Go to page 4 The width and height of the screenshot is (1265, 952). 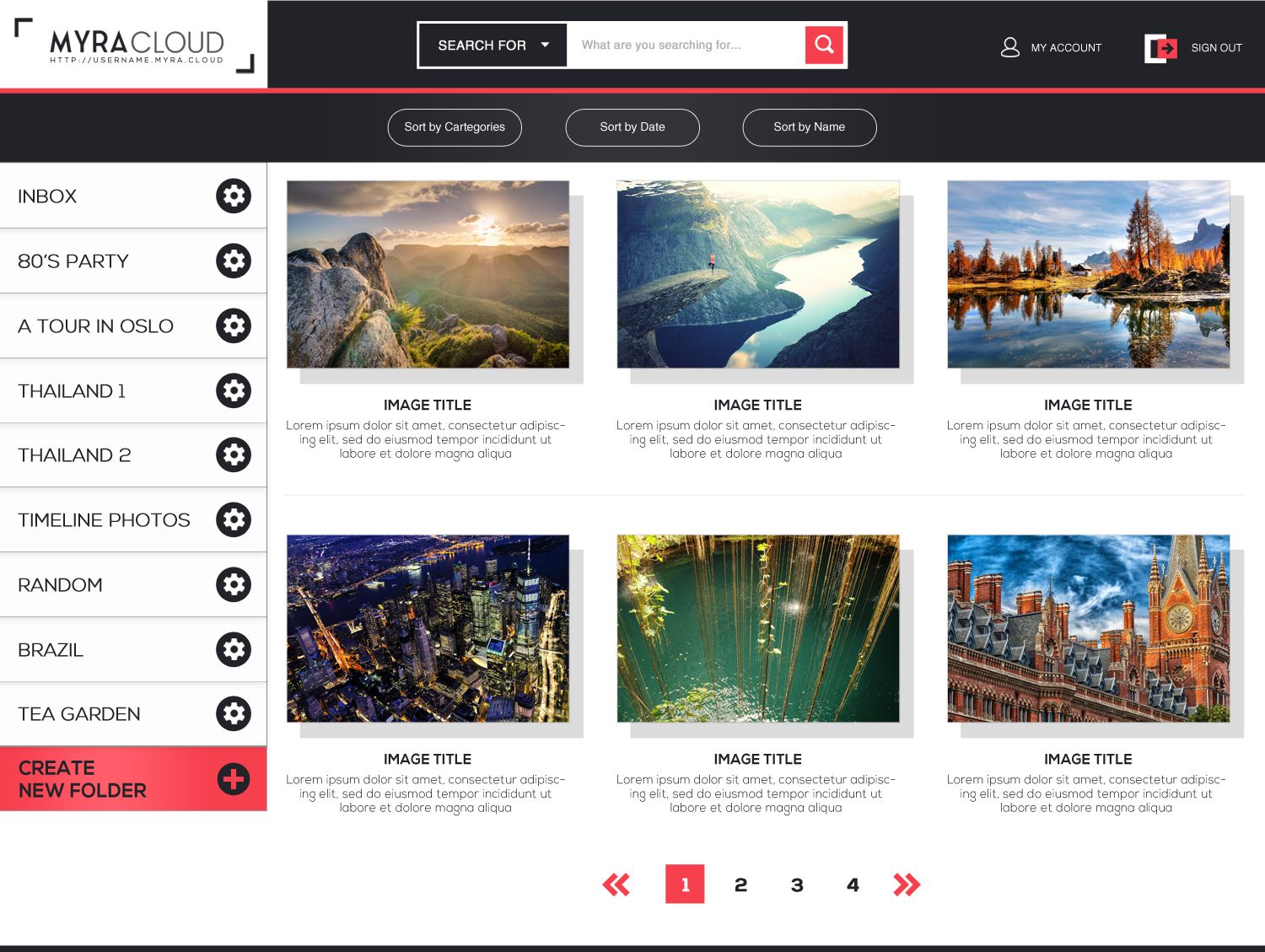tap(853, 885)
